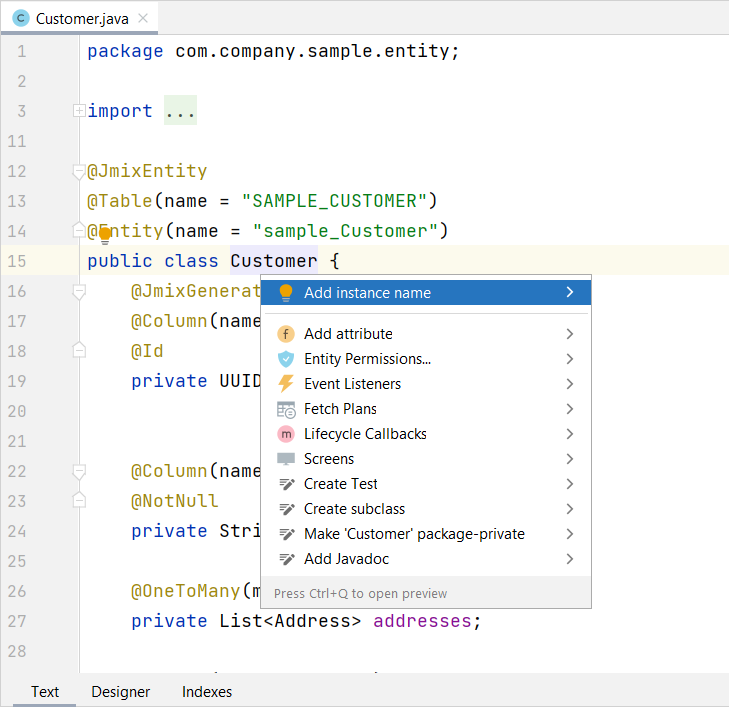Screen dimensions: 729x707
Task: Click lightbulb icon beside Add instance name
Action: tap(286, 293)
